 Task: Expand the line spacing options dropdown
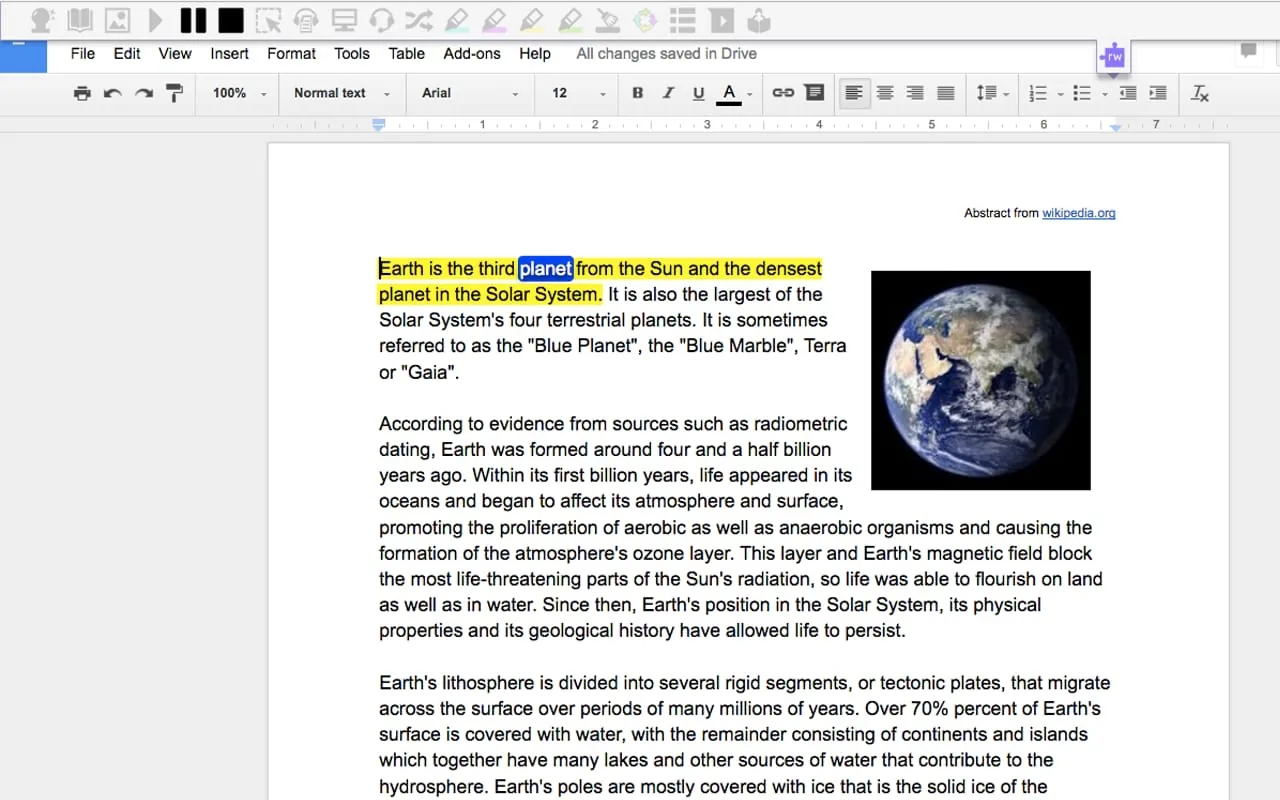[991, 93]
